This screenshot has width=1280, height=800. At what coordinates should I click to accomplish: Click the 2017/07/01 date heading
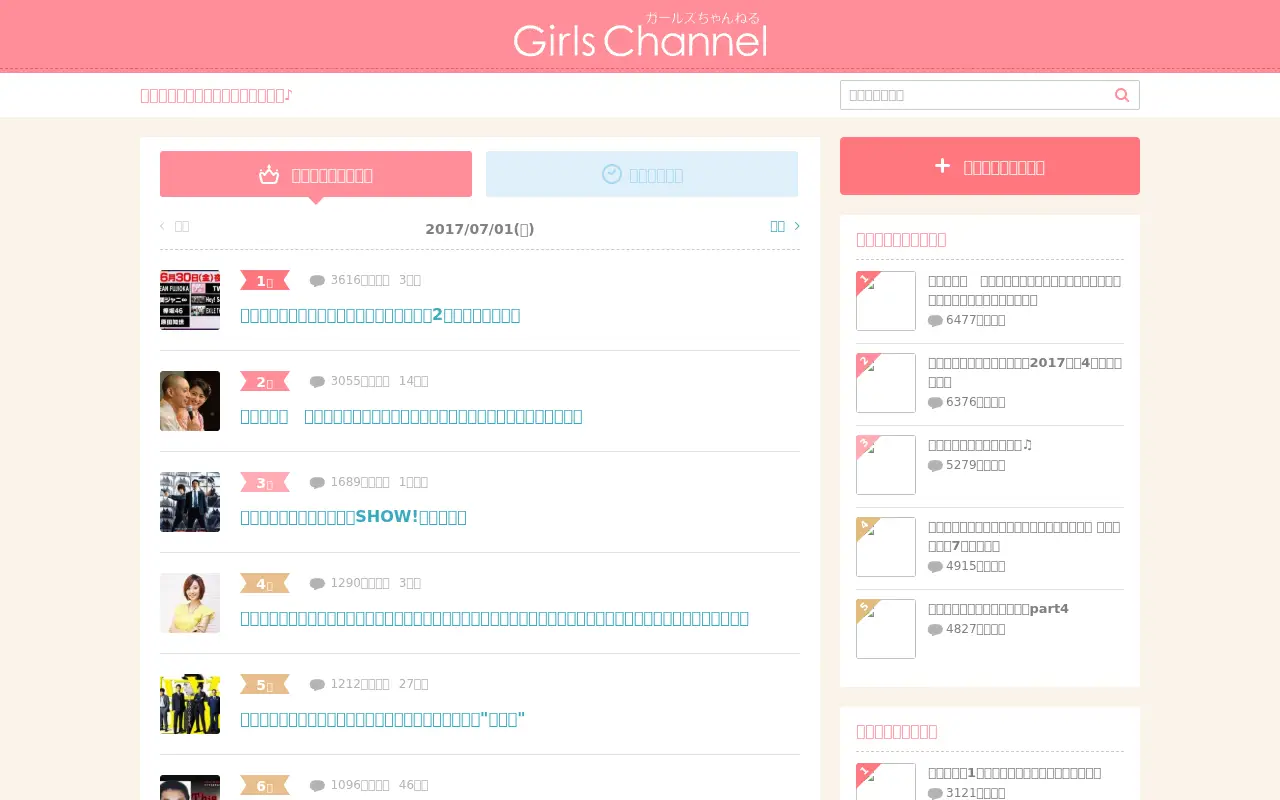click(480, 229)
